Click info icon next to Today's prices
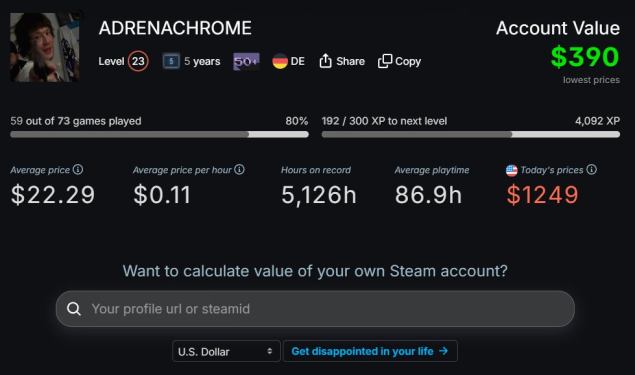635x375 pixels. click(591, 170)
